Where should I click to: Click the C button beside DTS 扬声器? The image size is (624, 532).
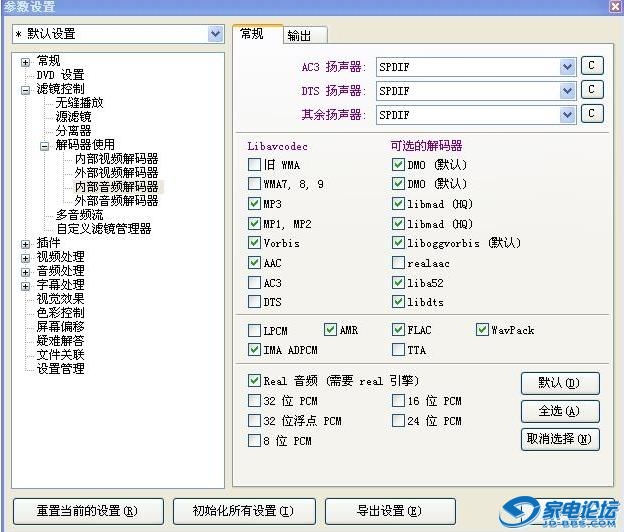[x=592, y=90]
